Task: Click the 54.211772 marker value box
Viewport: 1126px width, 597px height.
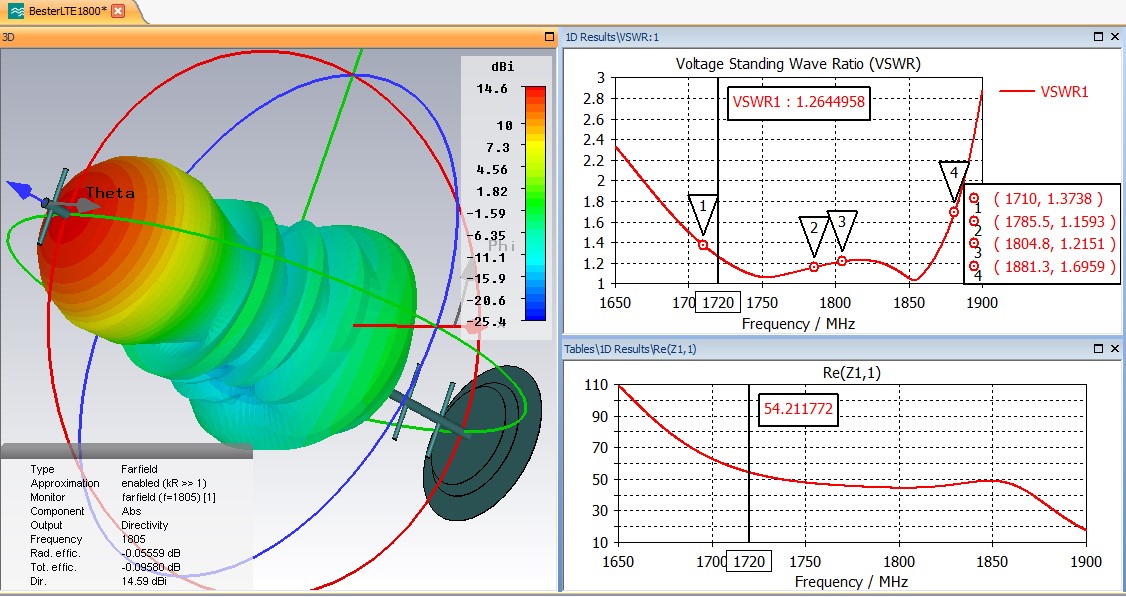Action: click(x=797, y=409)
